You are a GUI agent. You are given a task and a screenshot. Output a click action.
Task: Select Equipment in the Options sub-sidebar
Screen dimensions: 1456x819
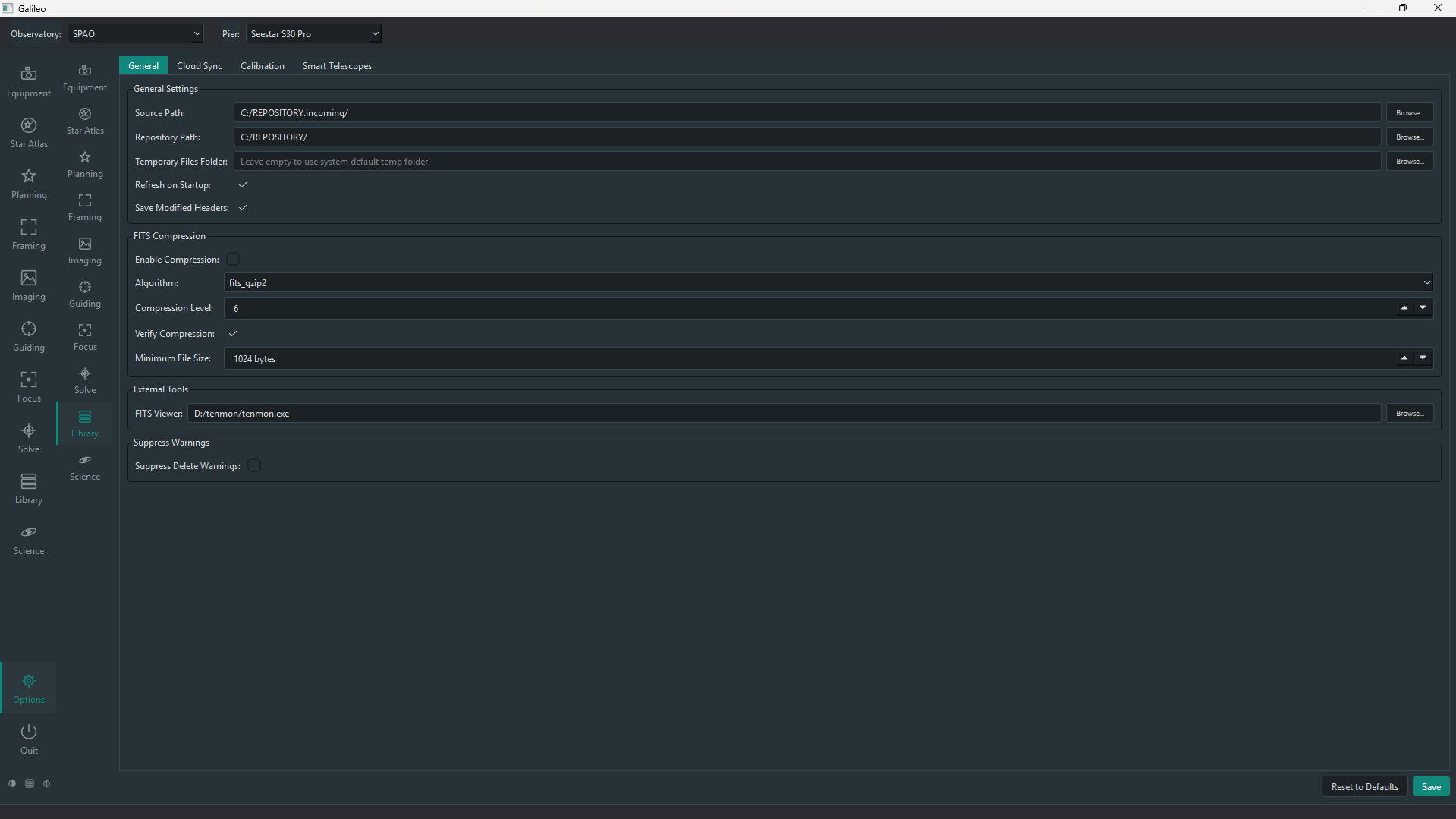tap(85, 77)
